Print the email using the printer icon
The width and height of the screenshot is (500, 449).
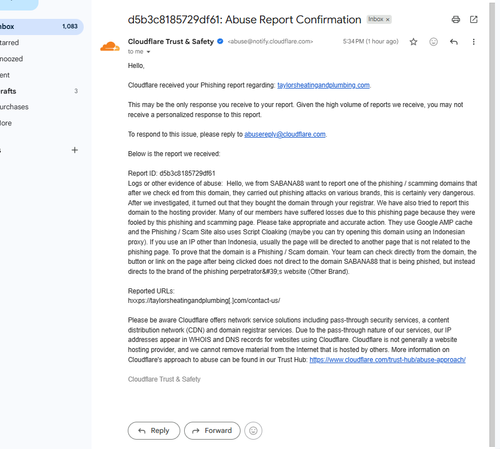[x=456, y=20]
